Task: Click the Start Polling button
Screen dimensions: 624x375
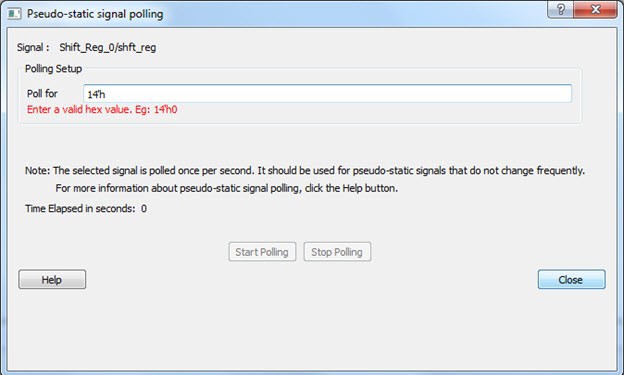Action: point(262,252)
